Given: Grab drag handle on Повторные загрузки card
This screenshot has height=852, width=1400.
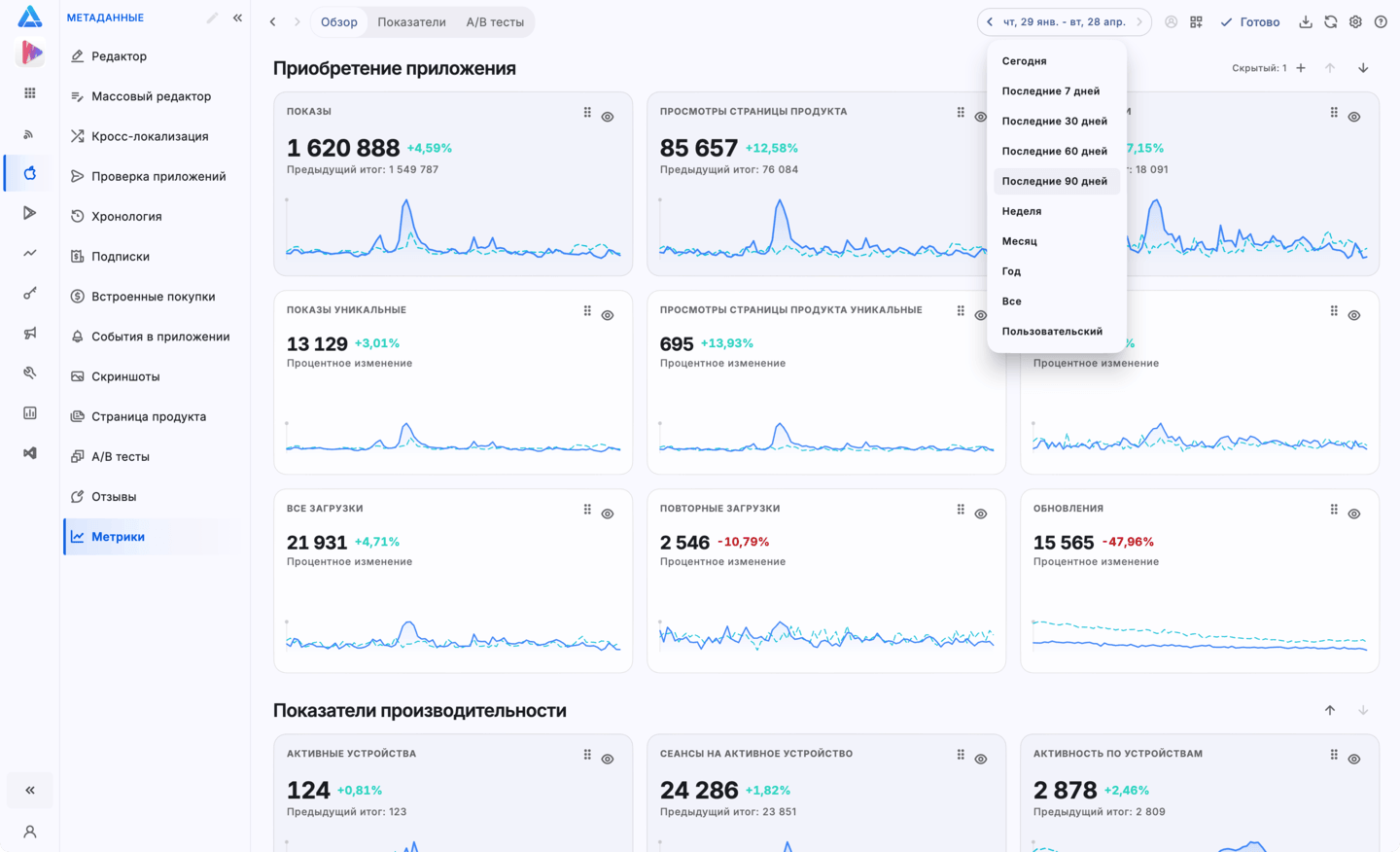Looking at the screenshot, I should pyautogui.click(x=961, y=510).
